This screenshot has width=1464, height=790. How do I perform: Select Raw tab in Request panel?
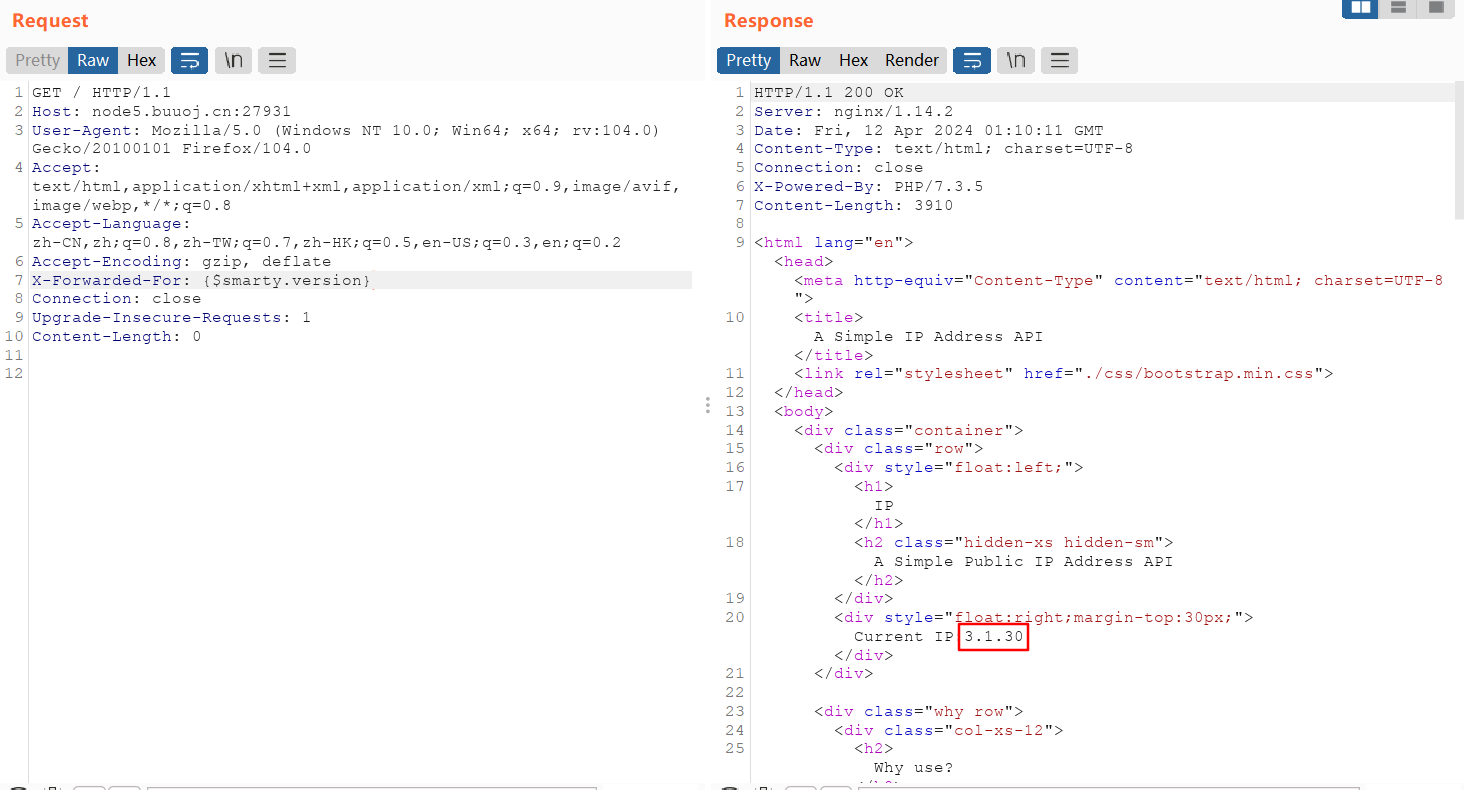(x=93, y=60)
